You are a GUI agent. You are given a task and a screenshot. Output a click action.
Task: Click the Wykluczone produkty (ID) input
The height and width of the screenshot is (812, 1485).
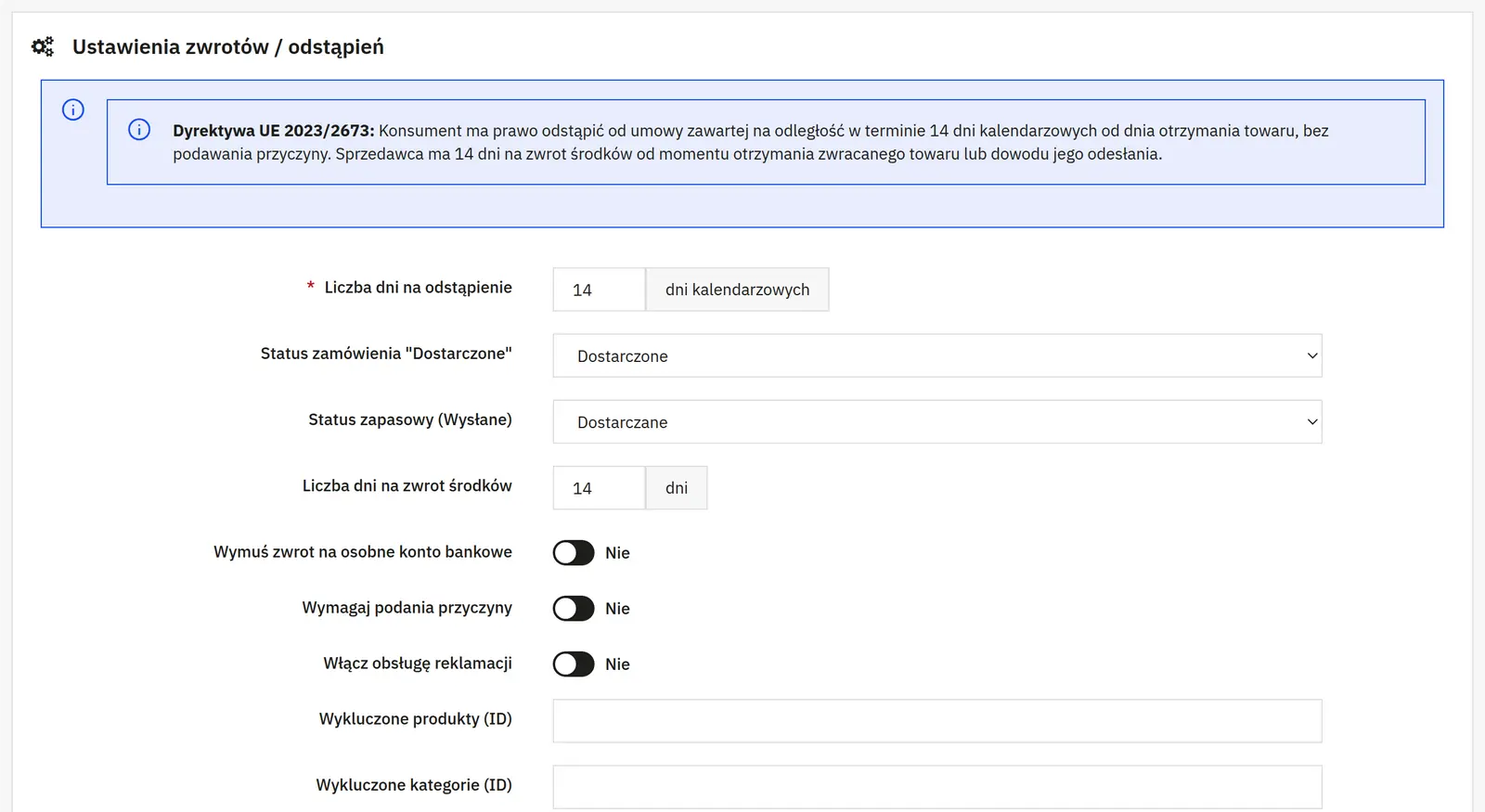[937, 721]
